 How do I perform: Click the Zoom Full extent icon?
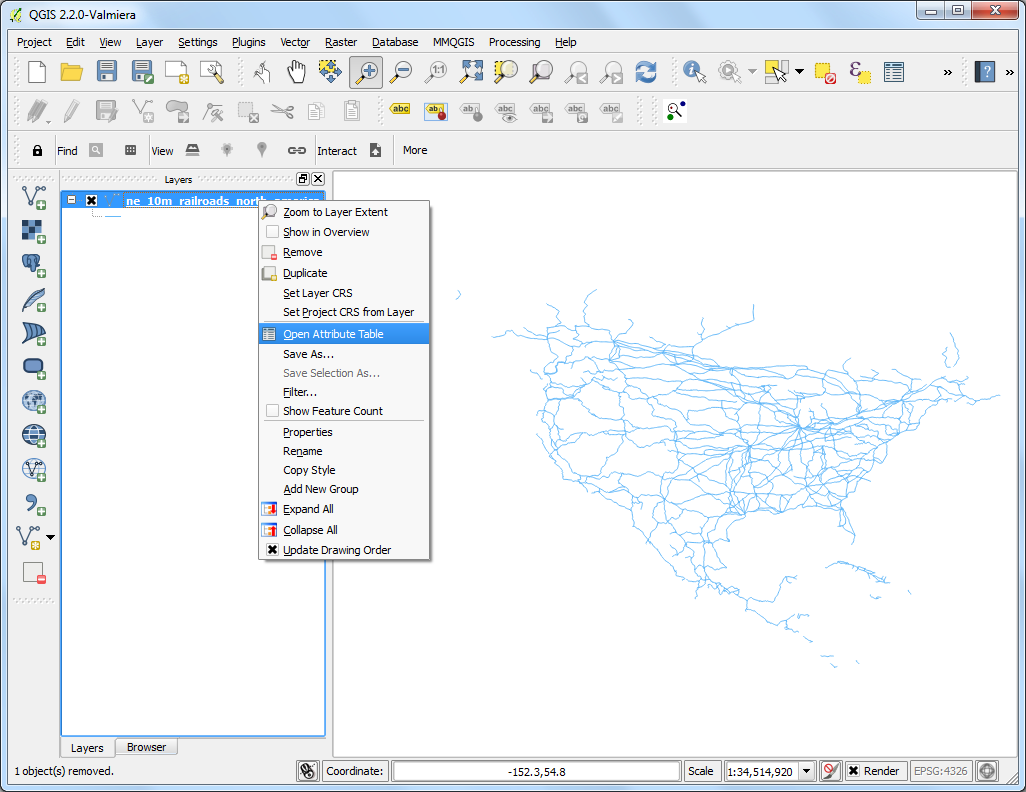[x=471, y=71]
